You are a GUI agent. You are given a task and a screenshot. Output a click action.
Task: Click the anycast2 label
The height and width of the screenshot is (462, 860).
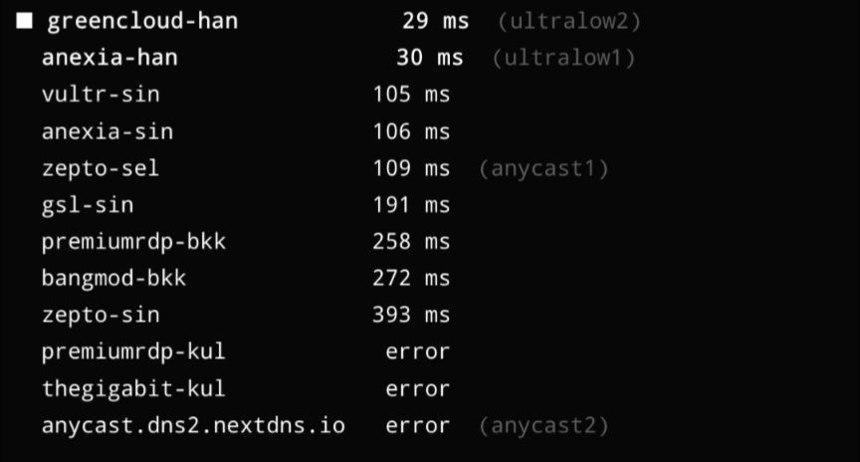544,426
